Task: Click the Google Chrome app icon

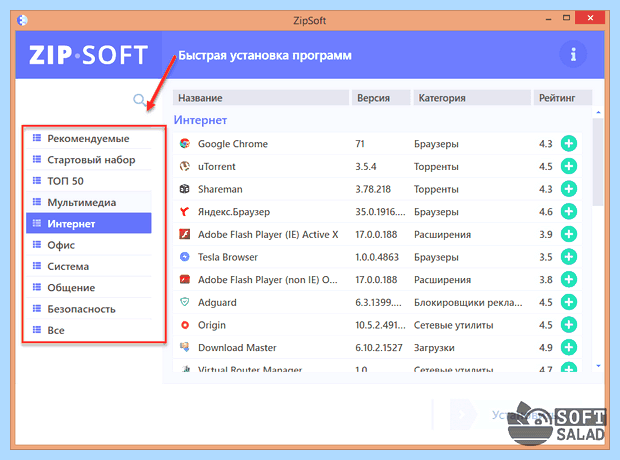Action: click(x=185, y=143)
